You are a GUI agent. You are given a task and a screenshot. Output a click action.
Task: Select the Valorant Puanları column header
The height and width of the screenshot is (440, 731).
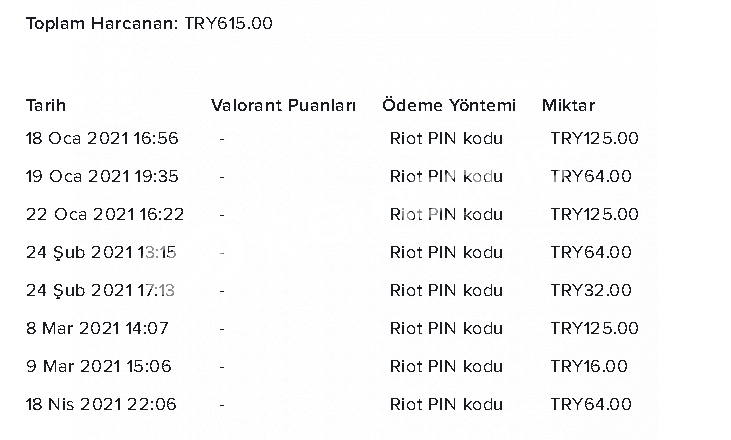pyautogui.click(x=283, y=105)
